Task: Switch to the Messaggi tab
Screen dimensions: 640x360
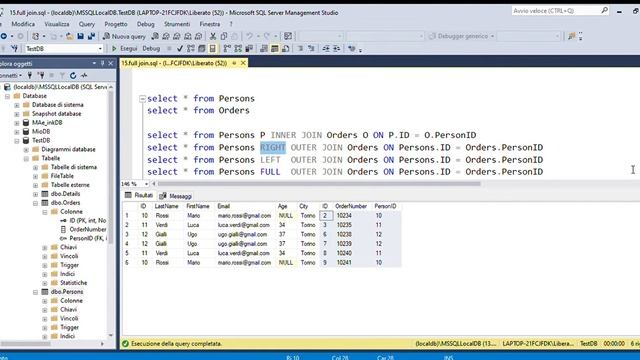Action: 176,196
